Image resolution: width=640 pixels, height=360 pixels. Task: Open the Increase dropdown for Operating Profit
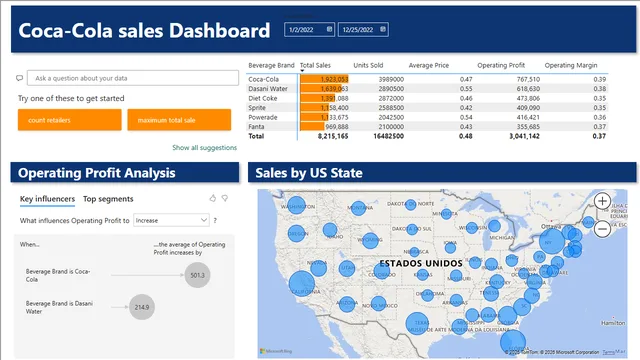coord(171,220)
